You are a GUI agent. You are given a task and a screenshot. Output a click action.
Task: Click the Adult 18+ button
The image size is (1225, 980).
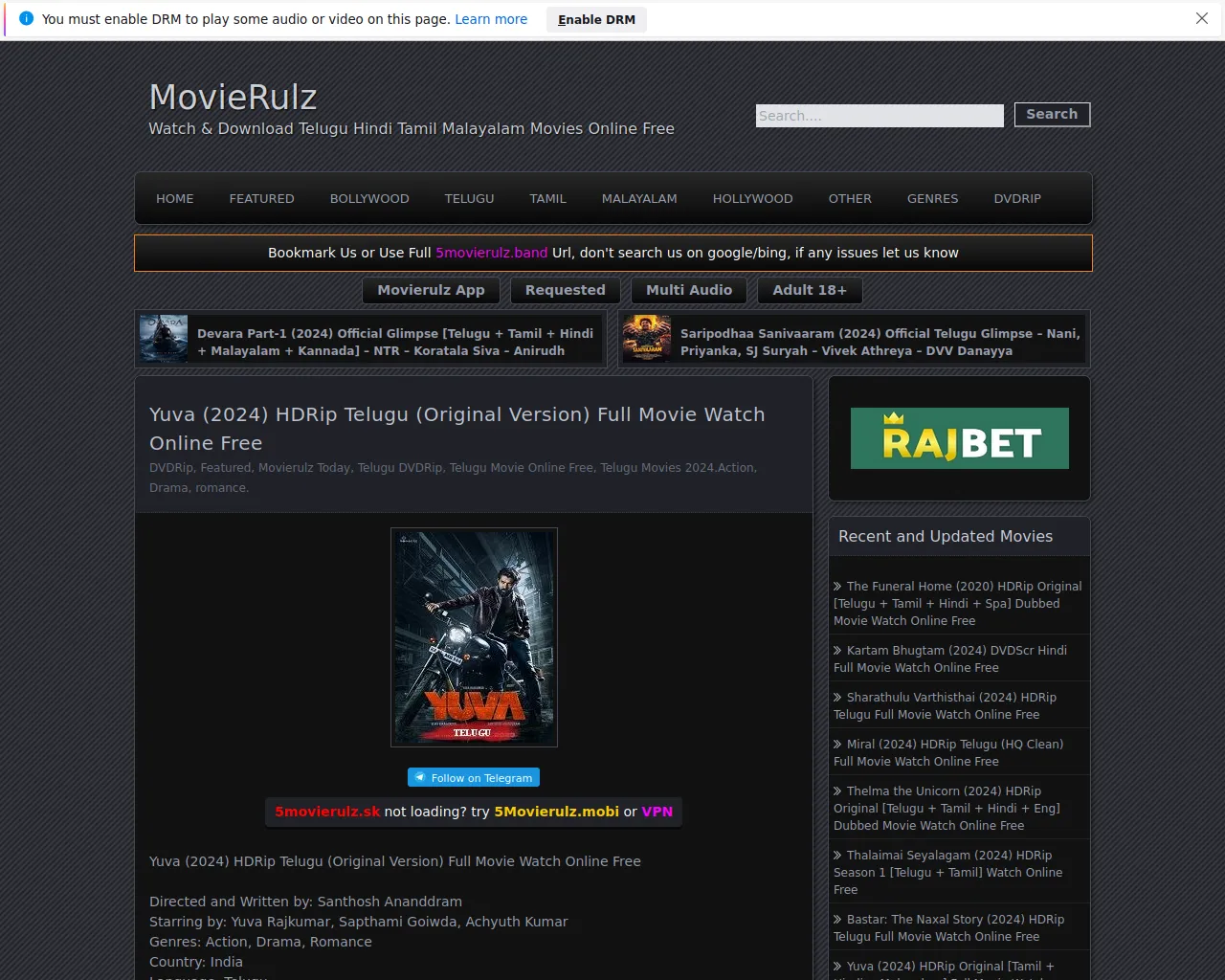coord(810,290)
